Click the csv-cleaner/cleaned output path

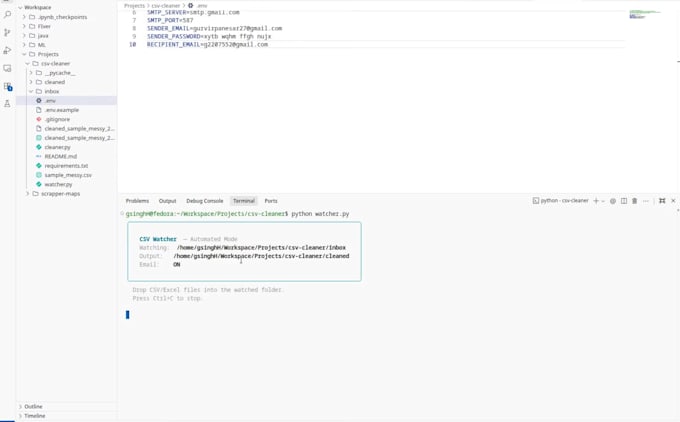(261, 256)
